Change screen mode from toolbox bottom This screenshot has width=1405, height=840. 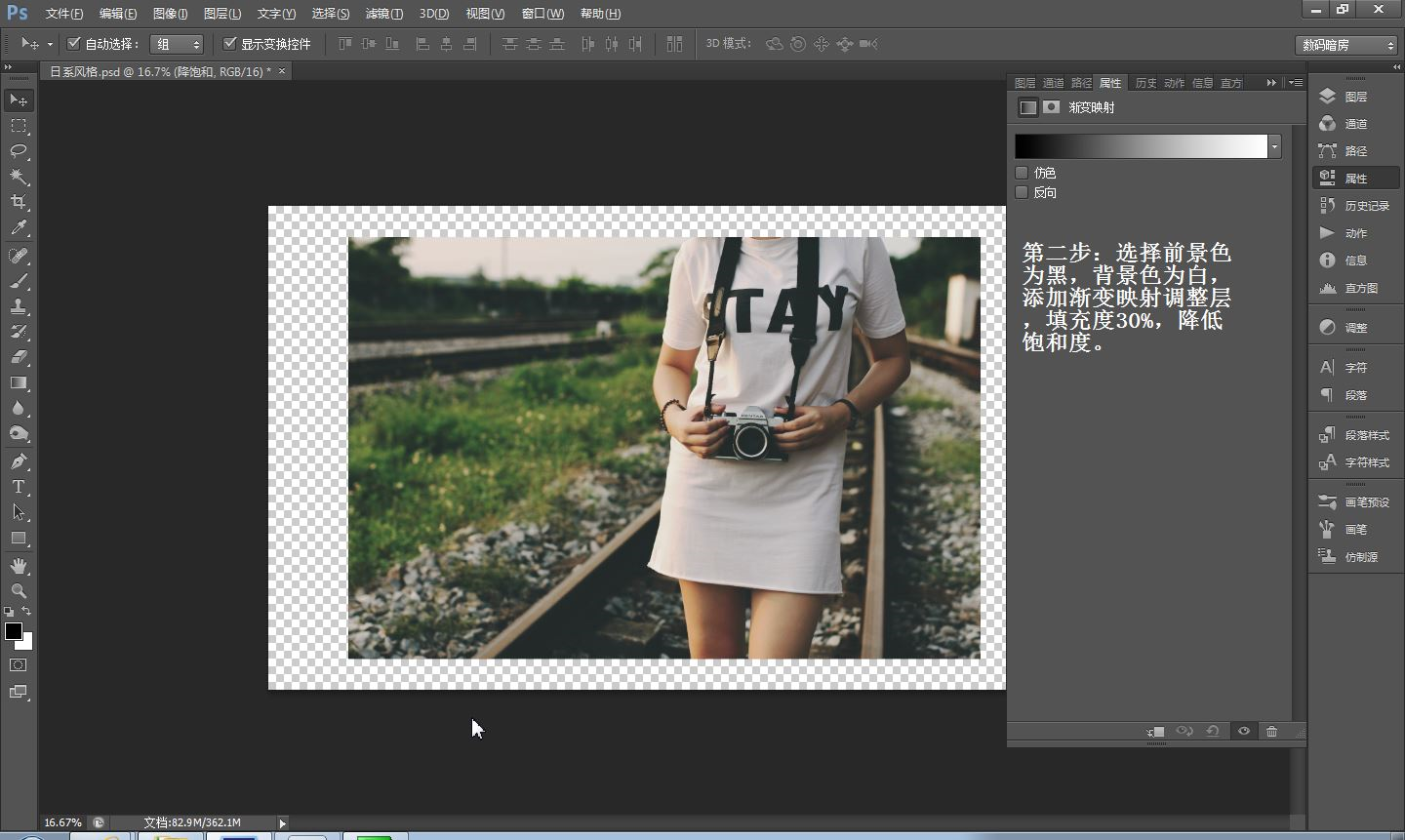tap(19, 693)
